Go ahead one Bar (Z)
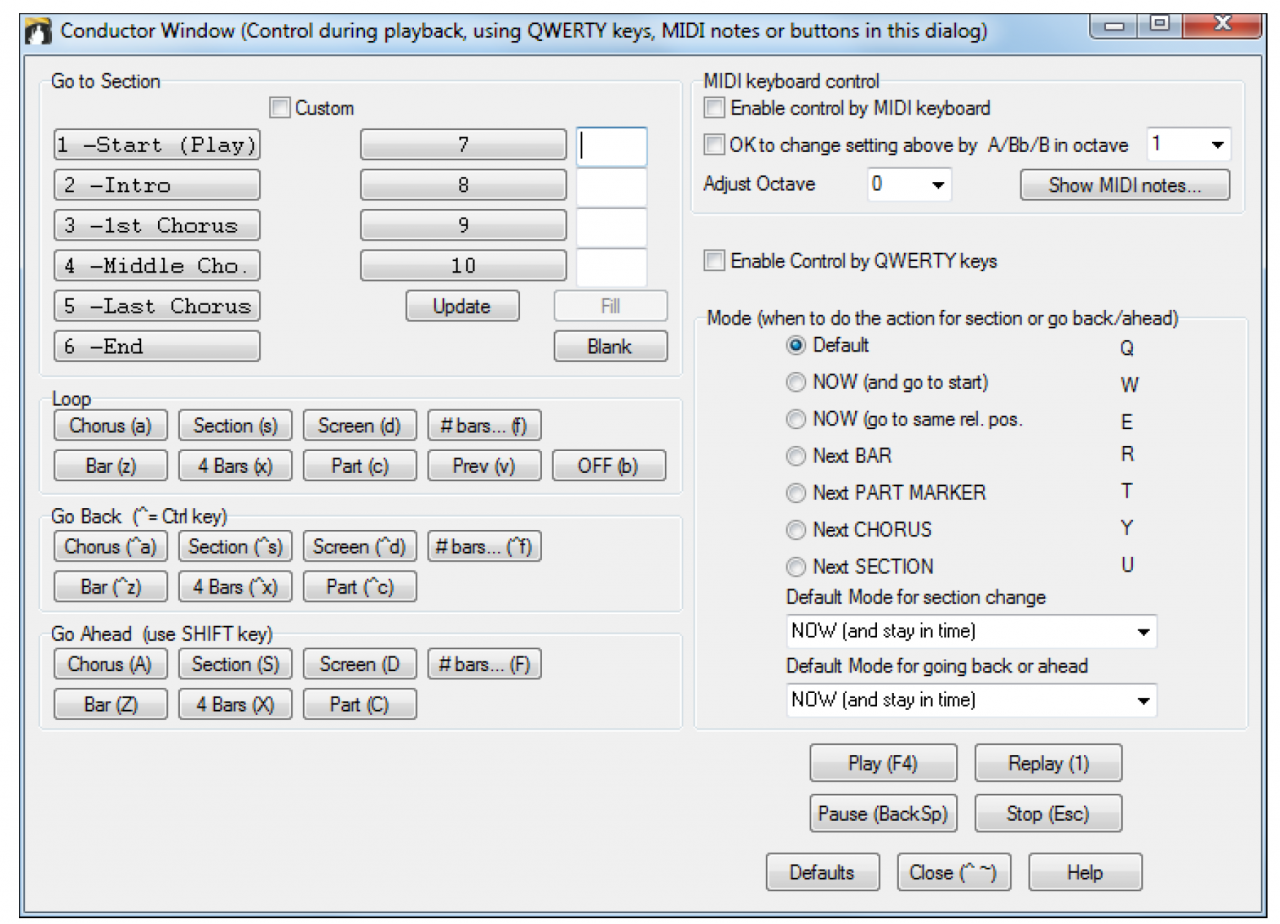The height and width of the screenshot is (924, 1280). coord(110,704)
